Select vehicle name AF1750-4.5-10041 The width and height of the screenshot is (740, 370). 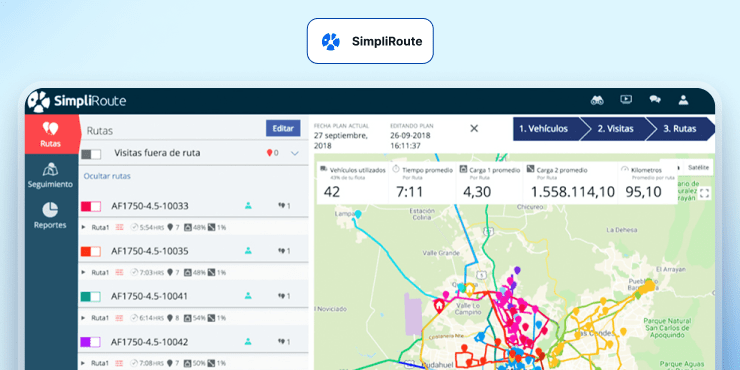tap(150, 296)
